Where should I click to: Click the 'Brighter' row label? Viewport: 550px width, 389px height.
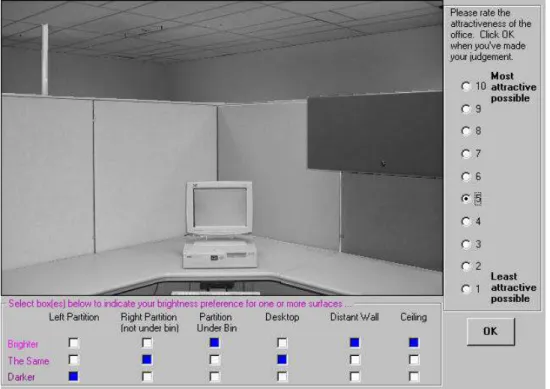click(23, 344)
